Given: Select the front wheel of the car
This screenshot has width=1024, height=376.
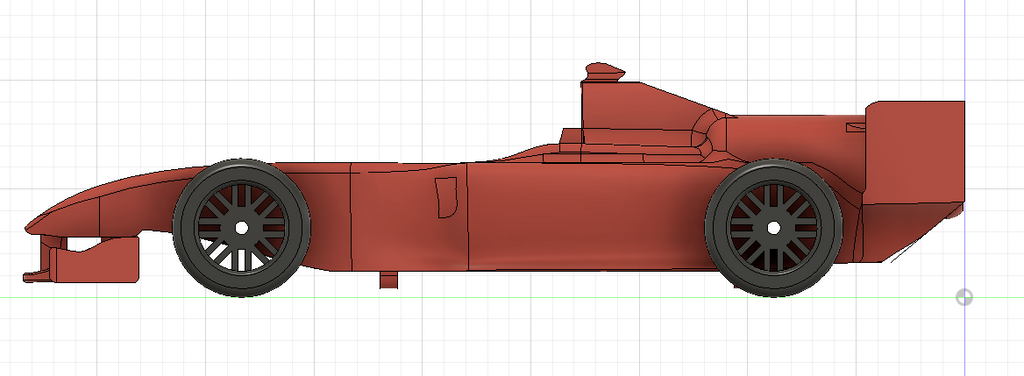Looking at the screenshot, I should tap(241, 228).
